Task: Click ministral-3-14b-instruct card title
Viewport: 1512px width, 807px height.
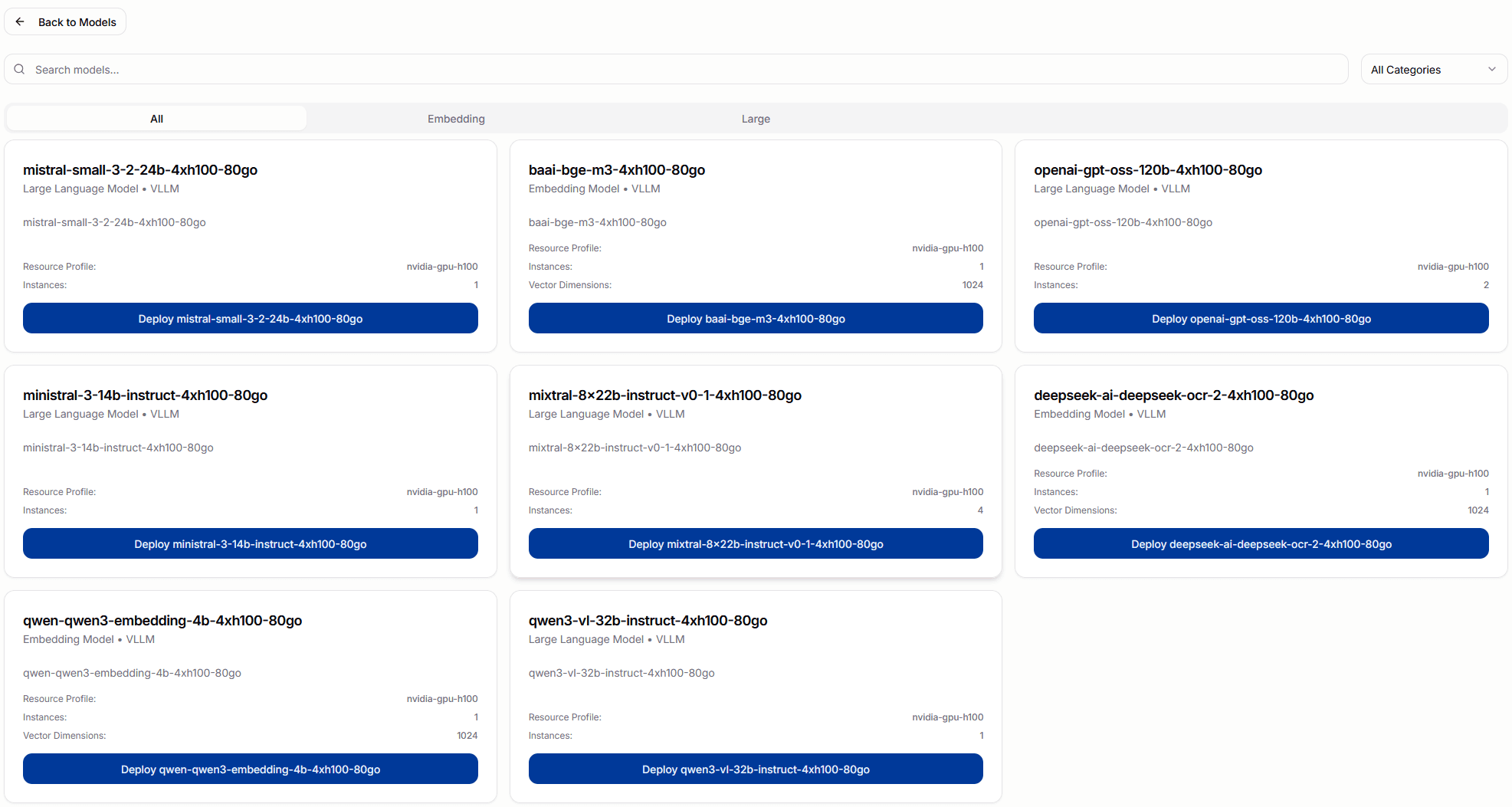Action: (x=146, y=395)
